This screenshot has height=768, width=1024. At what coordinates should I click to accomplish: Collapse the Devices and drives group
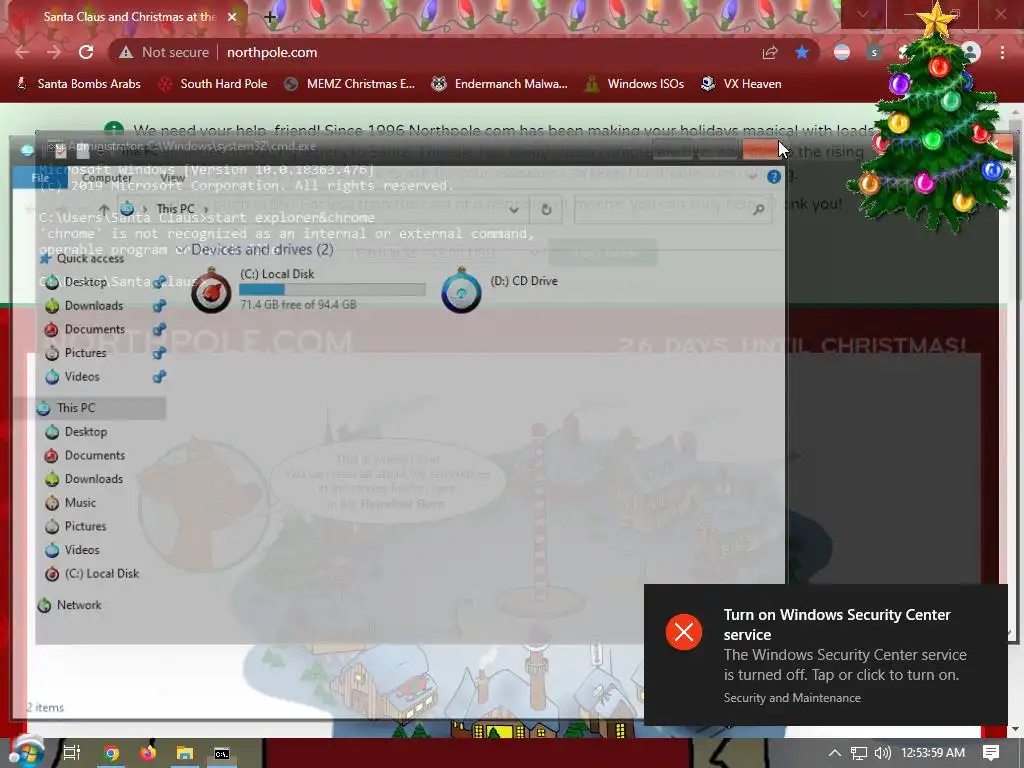click(183, 250)
